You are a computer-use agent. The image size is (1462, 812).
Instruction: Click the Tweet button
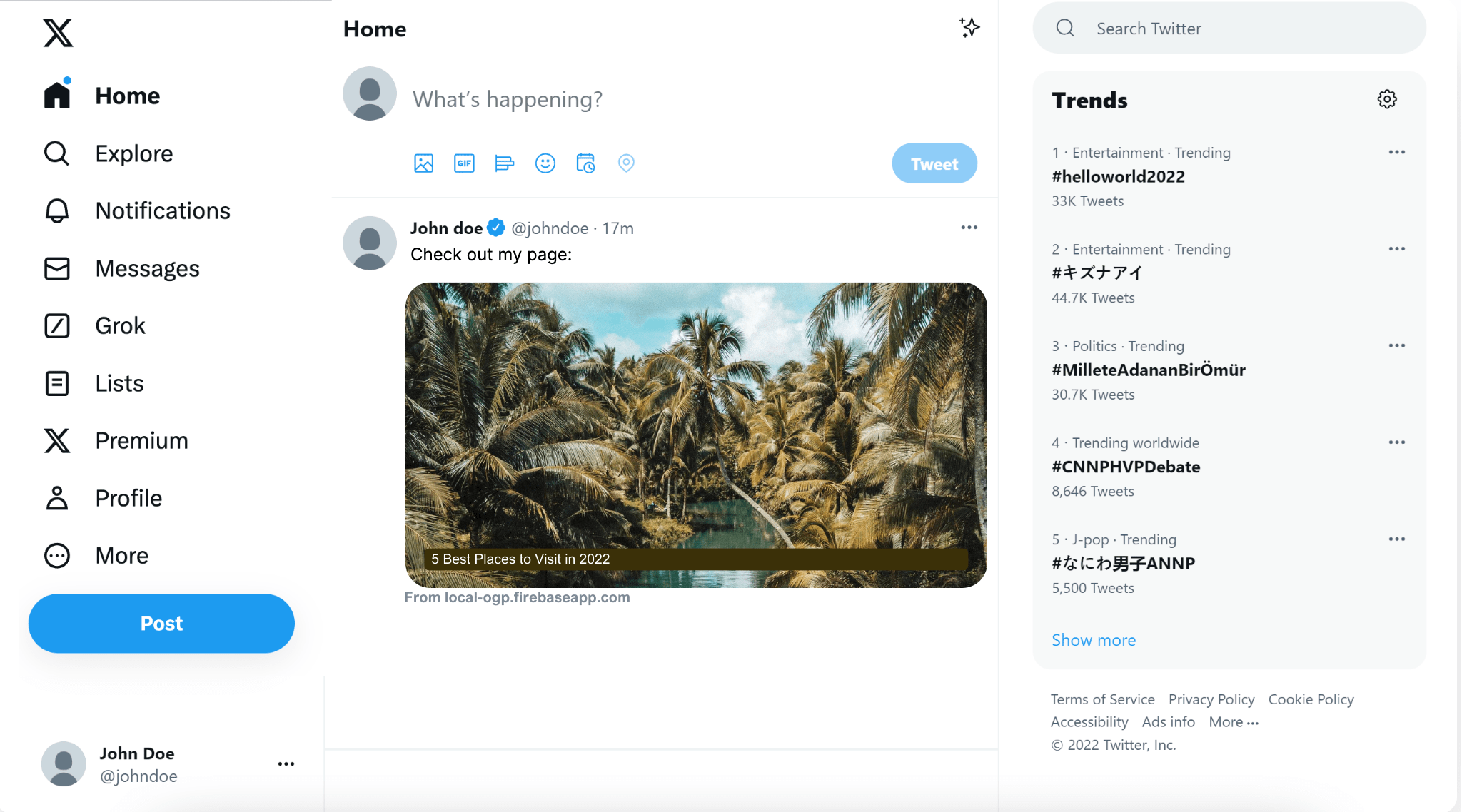pos(934,163)
